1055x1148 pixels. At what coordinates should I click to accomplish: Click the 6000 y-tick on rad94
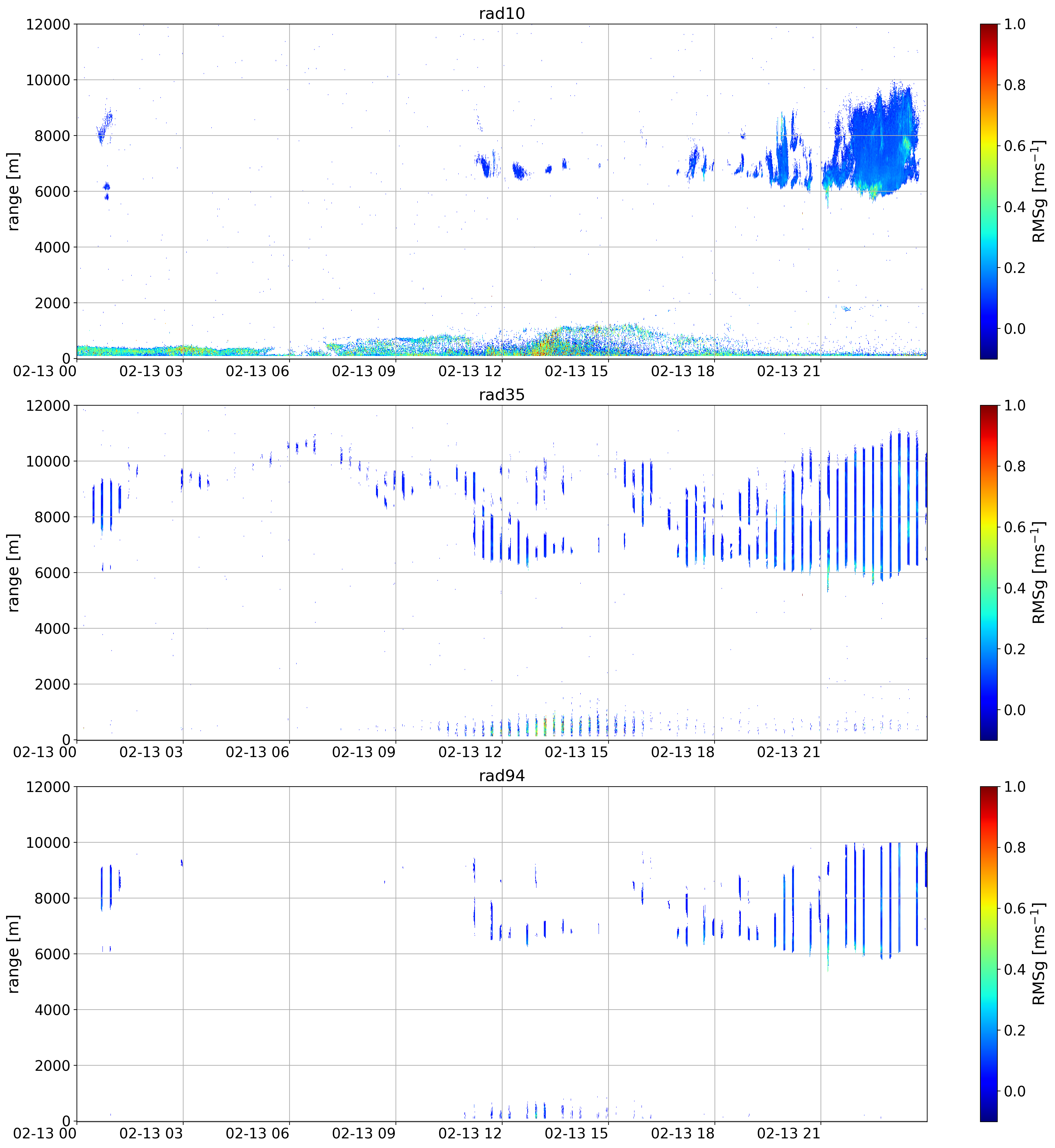click(52, 954)
